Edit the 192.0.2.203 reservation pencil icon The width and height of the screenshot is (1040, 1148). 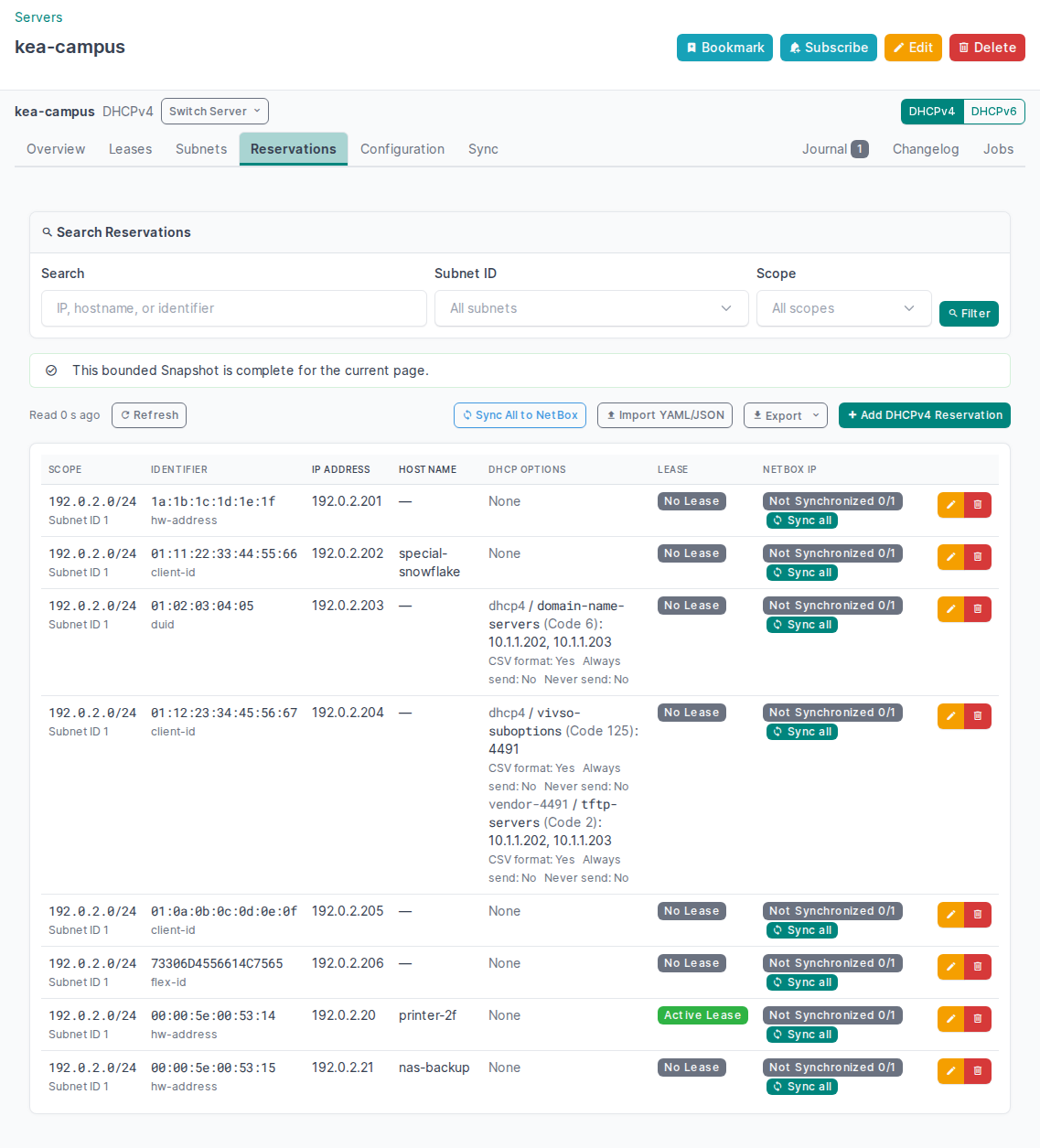[x=950, y=609]
